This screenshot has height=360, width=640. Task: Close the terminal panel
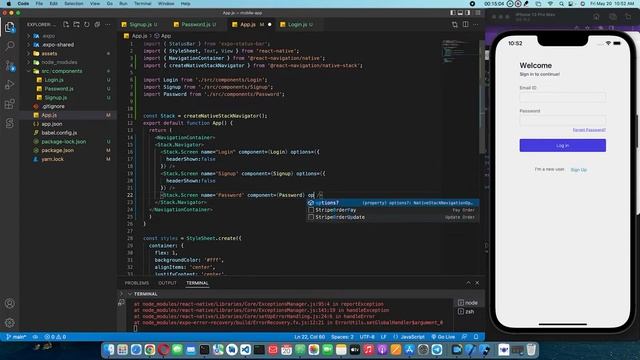477,283
